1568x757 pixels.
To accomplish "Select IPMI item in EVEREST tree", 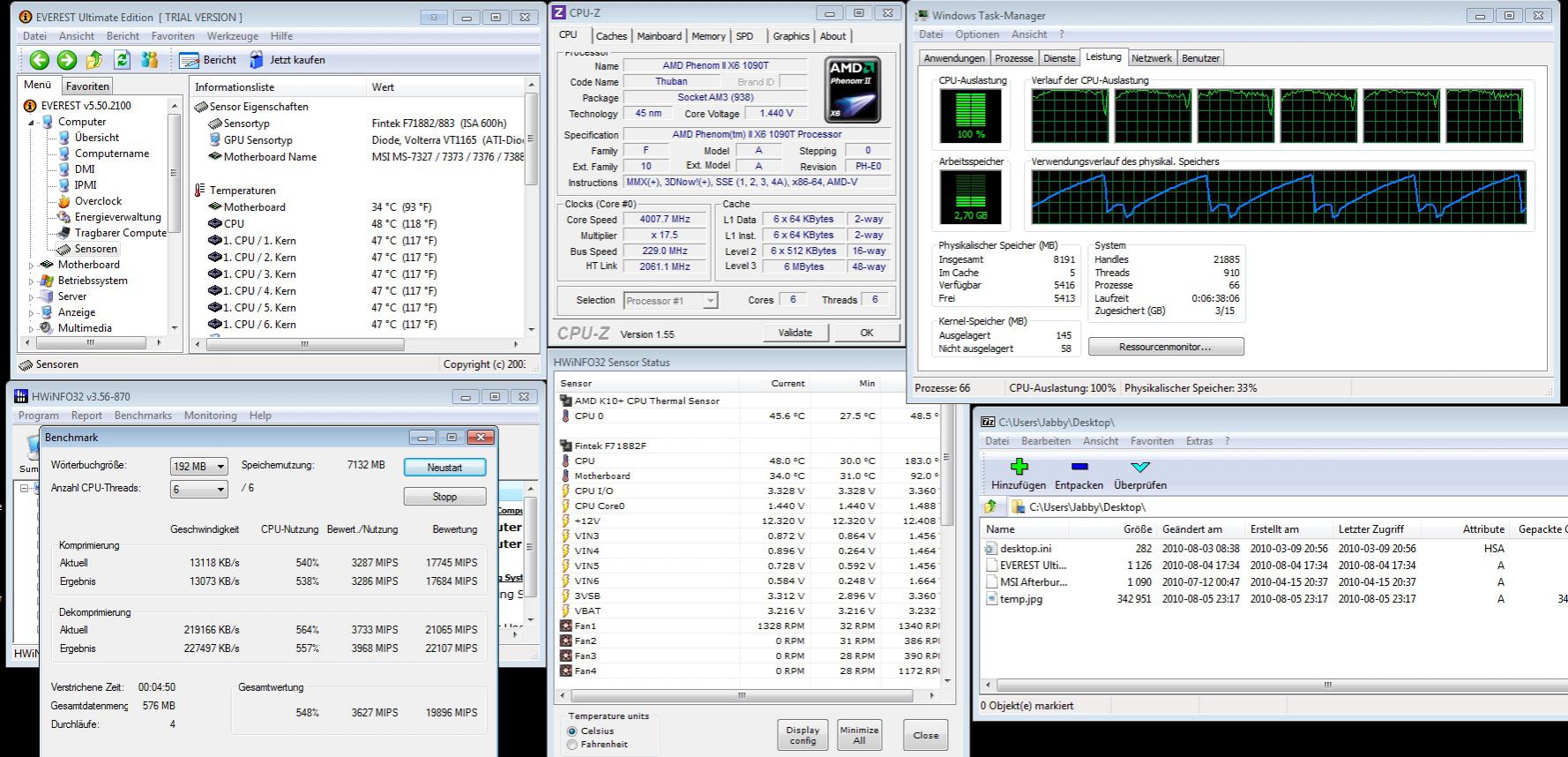I will tap(86, 185).
